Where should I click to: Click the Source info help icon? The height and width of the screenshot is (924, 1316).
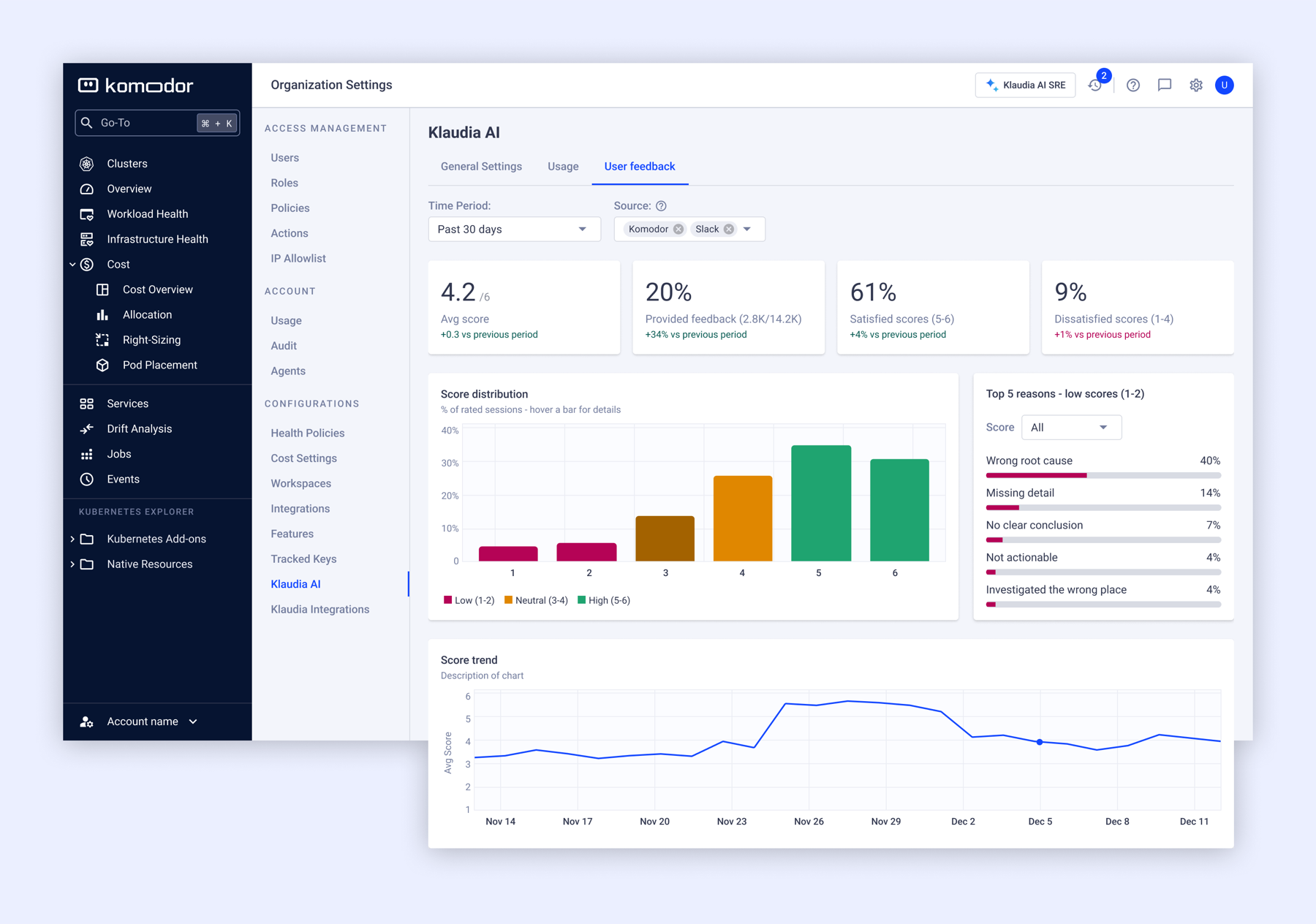[661, 206]
